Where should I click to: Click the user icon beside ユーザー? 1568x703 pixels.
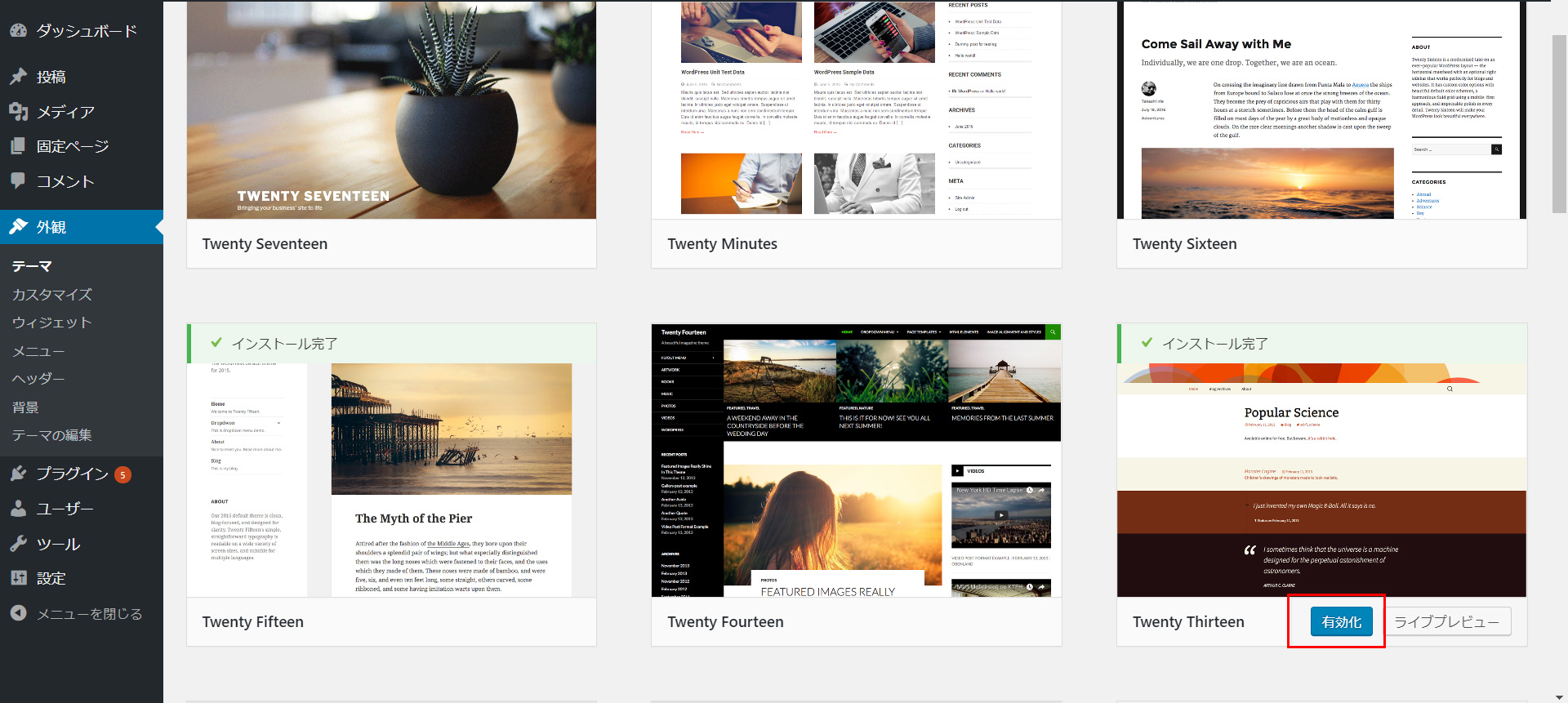(19, 509)
